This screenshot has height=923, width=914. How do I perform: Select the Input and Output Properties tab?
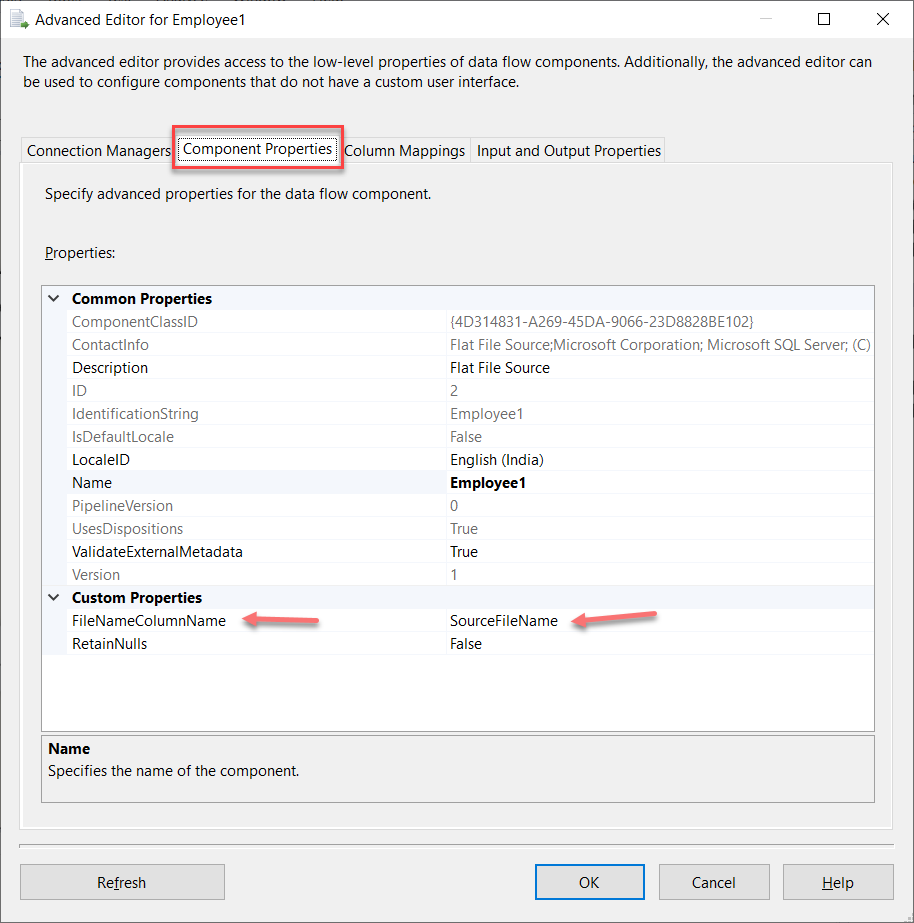[568, 151]
